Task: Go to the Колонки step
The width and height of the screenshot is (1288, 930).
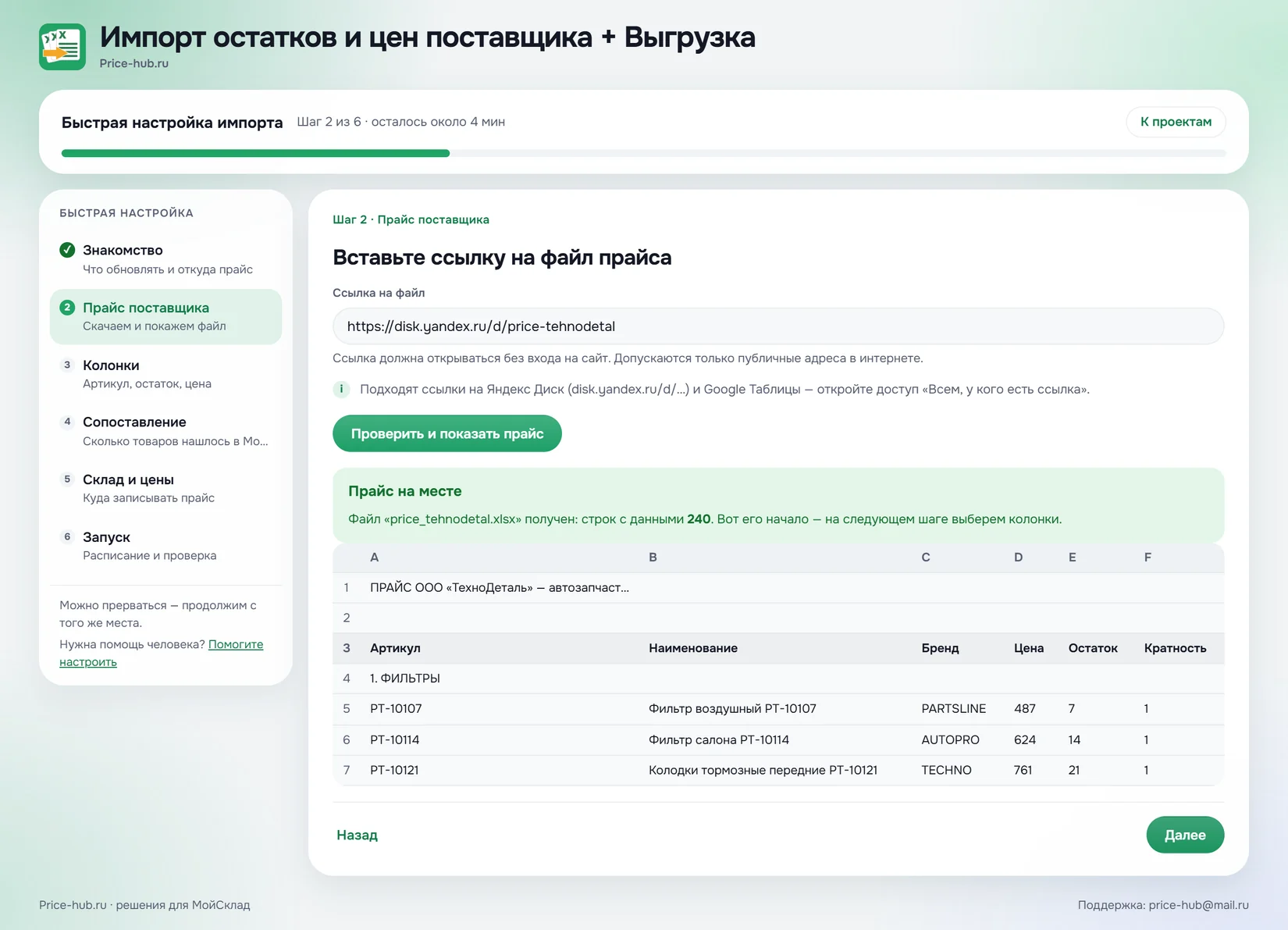Action: [x=165, y=374]
